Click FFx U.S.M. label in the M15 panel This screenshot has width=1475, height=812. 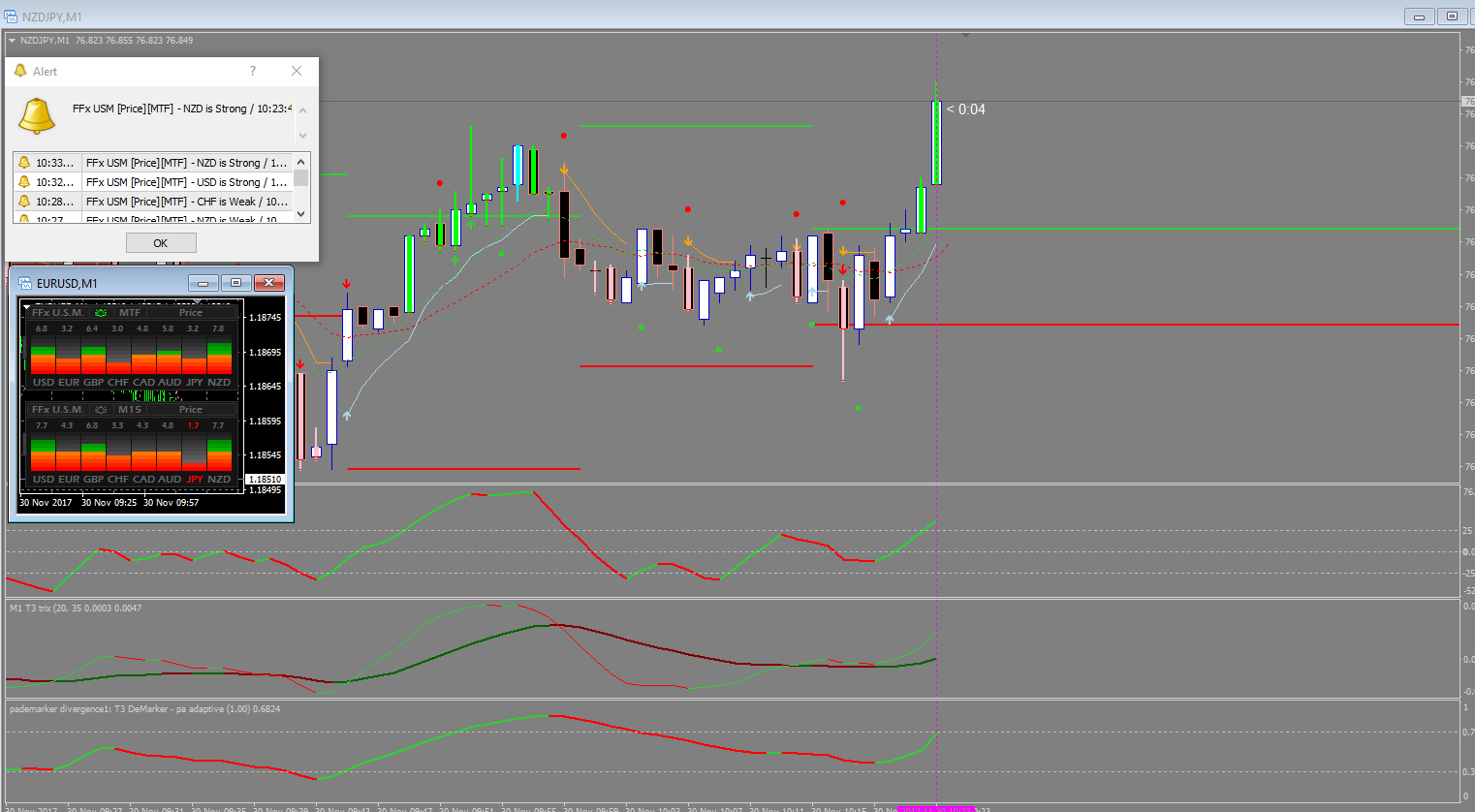(x=57, y=410)
